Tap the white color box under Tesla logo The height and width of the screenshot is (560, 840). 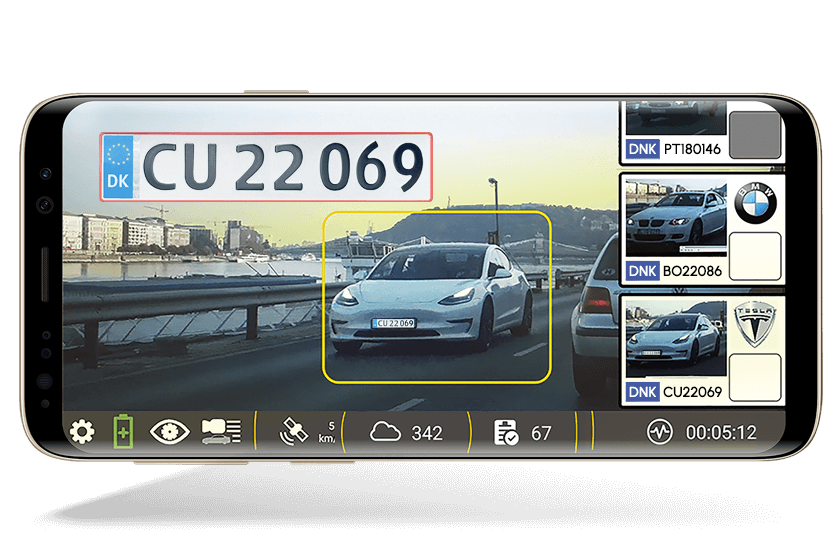(x=755, y=377)
